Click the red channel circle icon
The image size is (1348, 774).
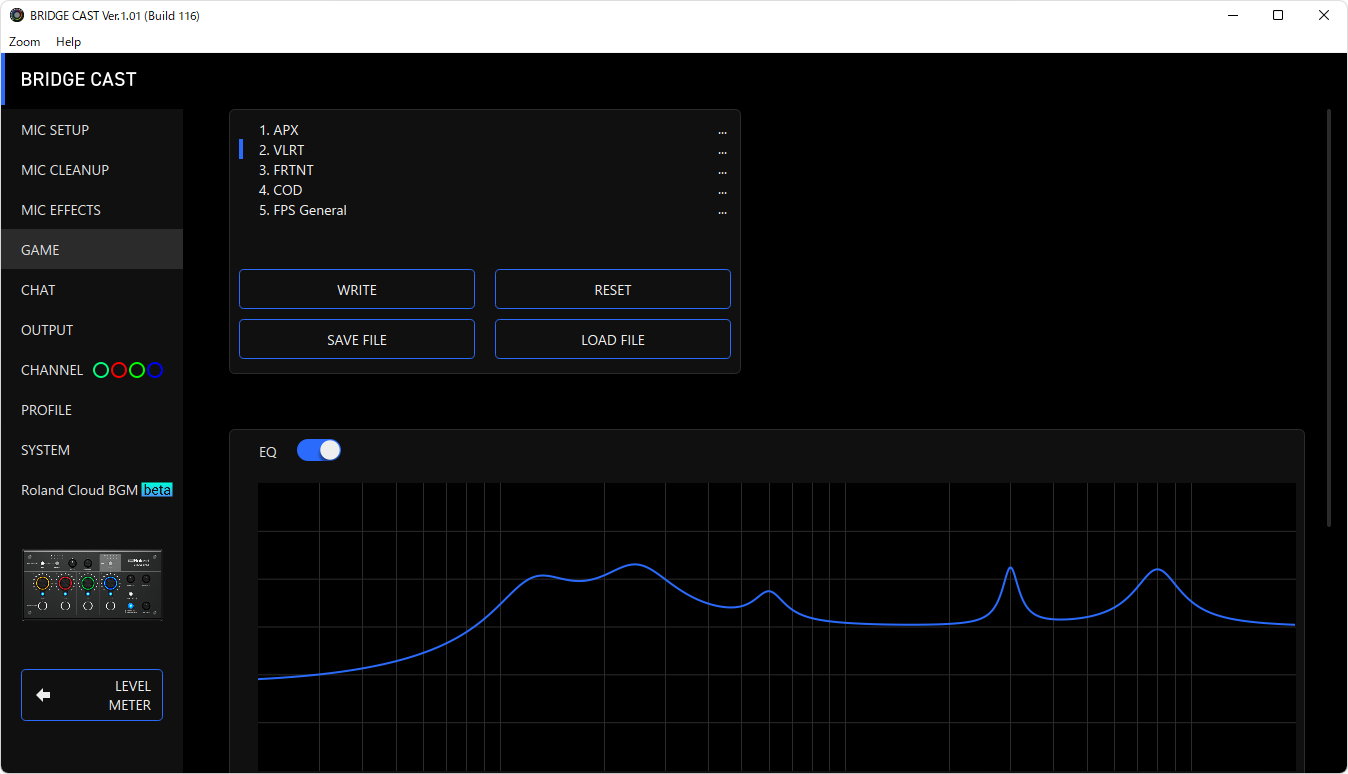119,370
